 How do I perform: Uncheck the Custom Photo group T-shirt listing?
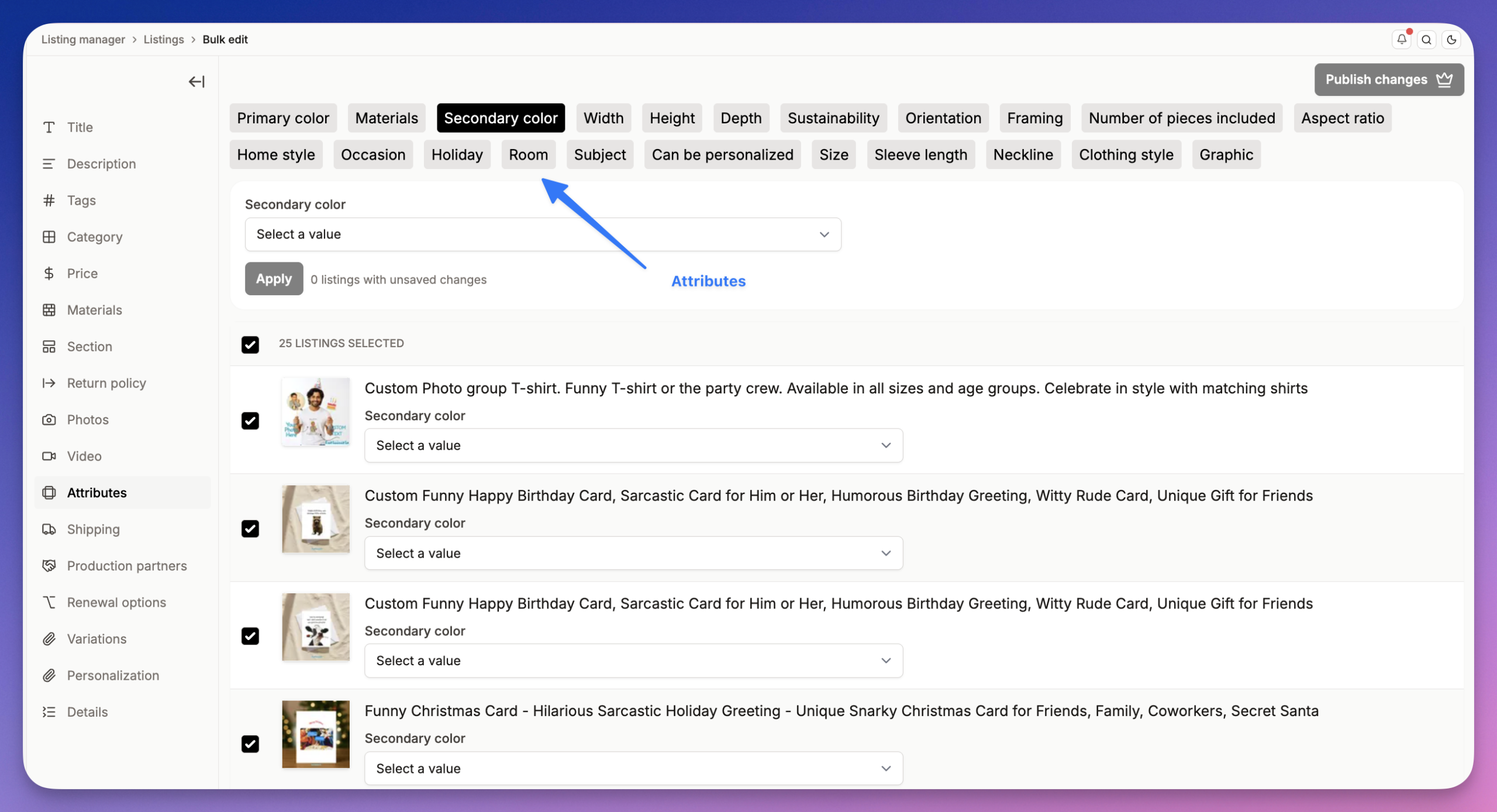pos(250,421)
